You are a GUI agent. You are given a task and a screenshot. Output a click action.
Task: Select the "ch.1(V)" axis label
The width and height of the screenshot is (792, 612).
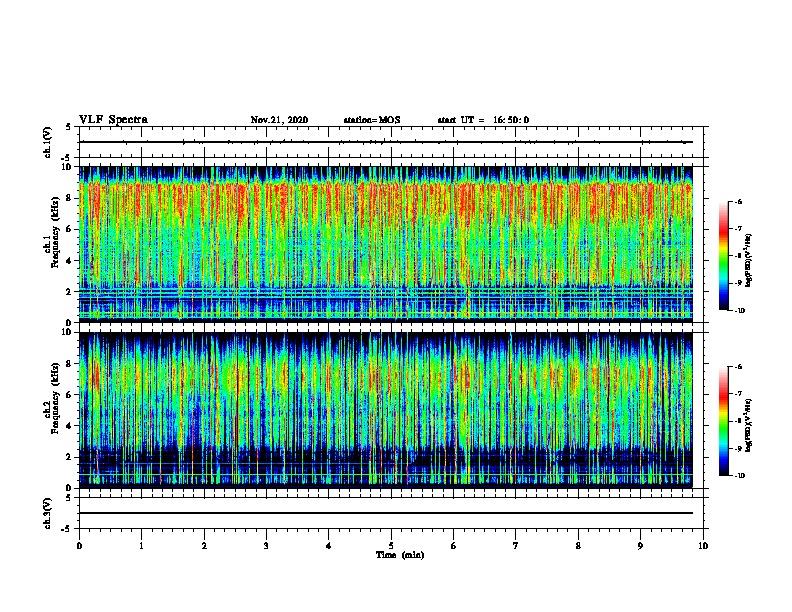point(48,142)
